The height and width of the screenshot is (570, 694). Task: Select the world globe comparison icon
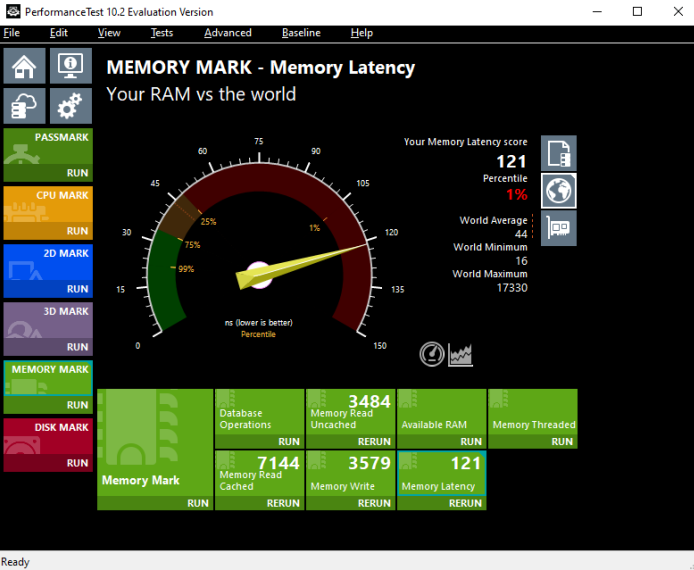(x=559, y=191)
